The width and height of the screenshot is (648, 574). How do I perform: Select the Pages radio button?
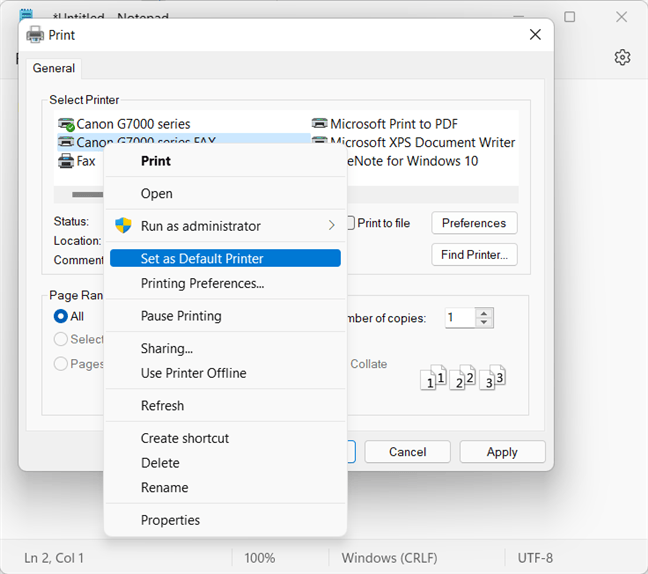(x=61, y=364)
